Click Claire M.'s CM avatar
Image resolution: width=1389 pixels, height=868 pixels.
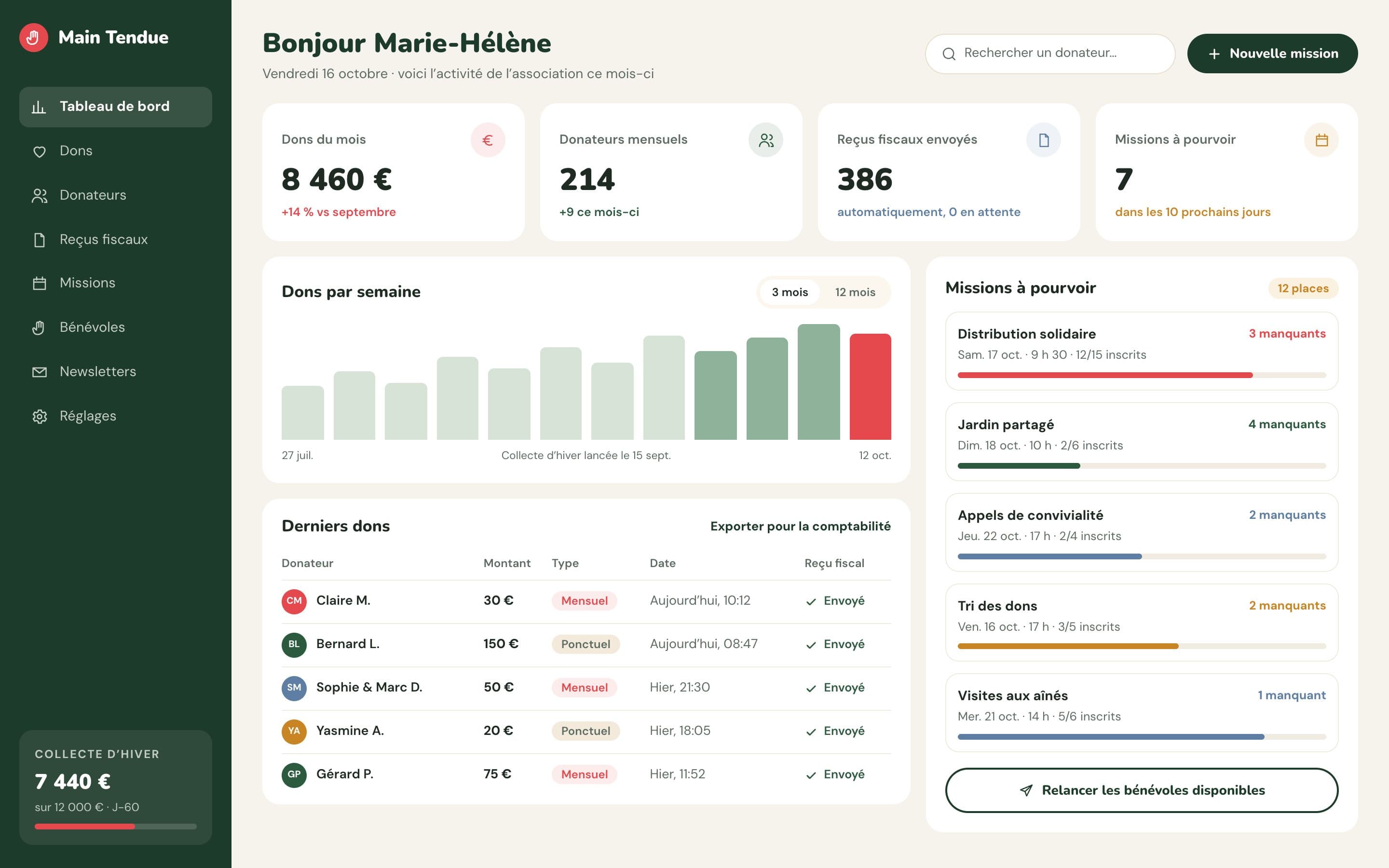pos(294,601)
